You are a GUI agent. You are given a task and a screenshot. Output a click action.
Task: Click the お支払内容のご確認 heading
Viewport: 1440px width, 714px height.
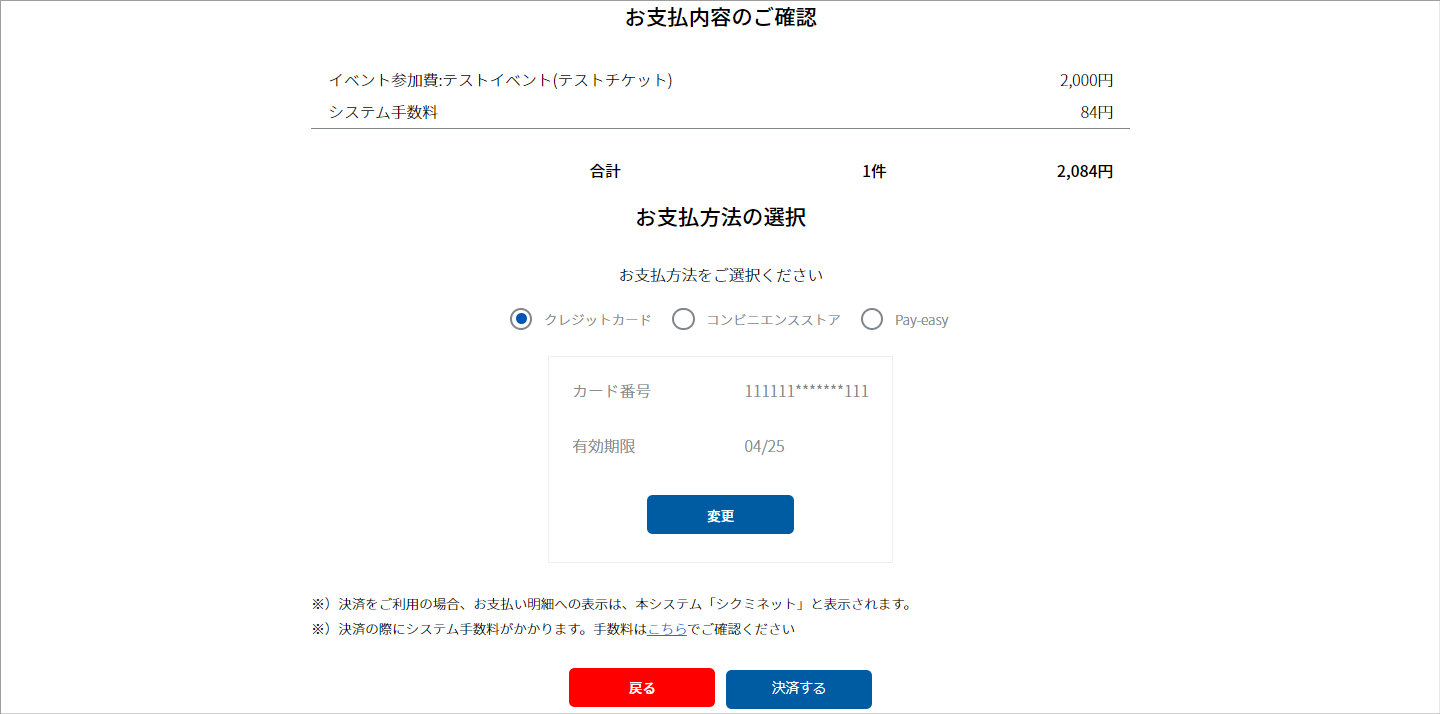(x=720, y=18)
